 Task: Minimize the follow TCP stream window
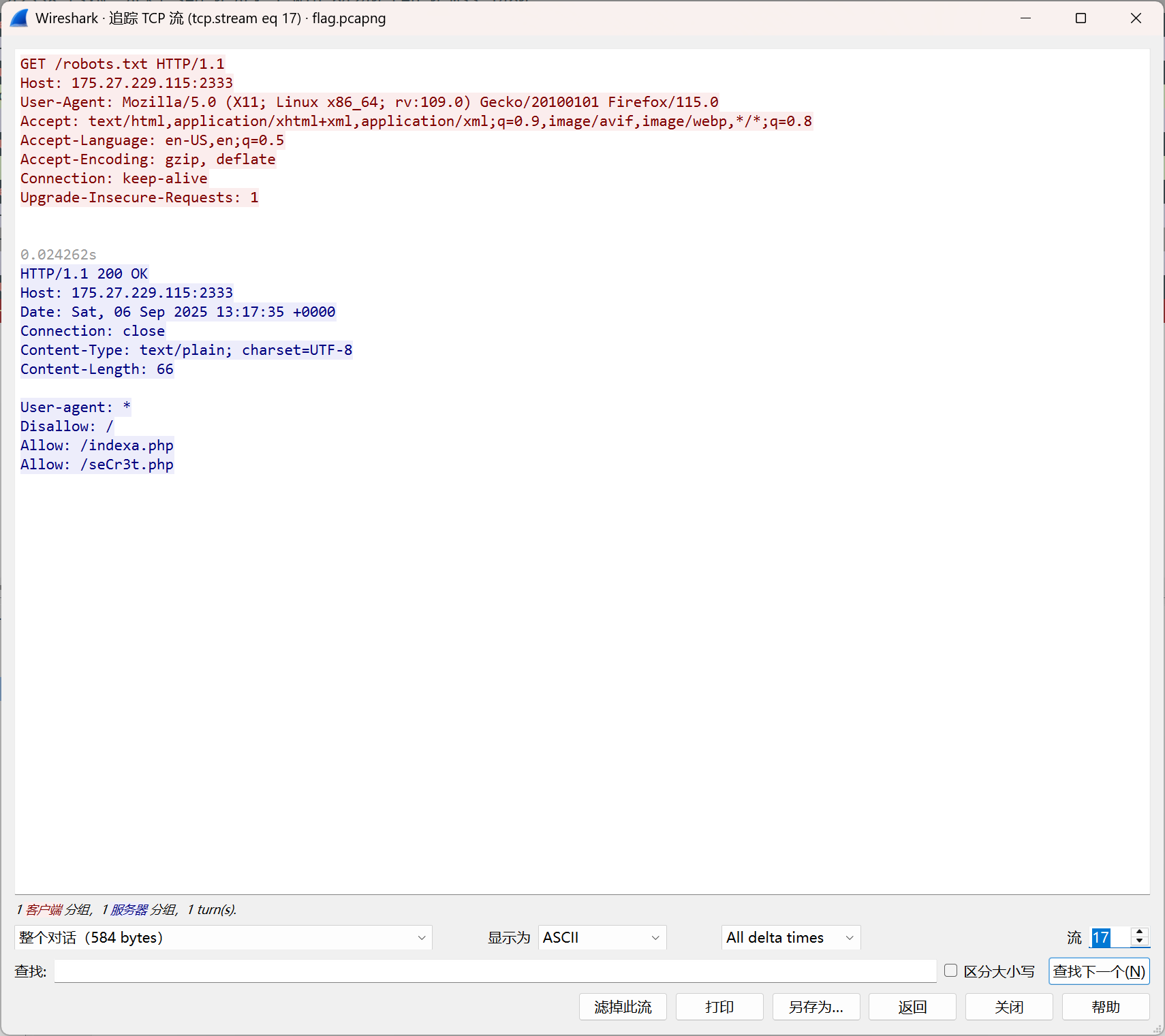point(1026,18)
